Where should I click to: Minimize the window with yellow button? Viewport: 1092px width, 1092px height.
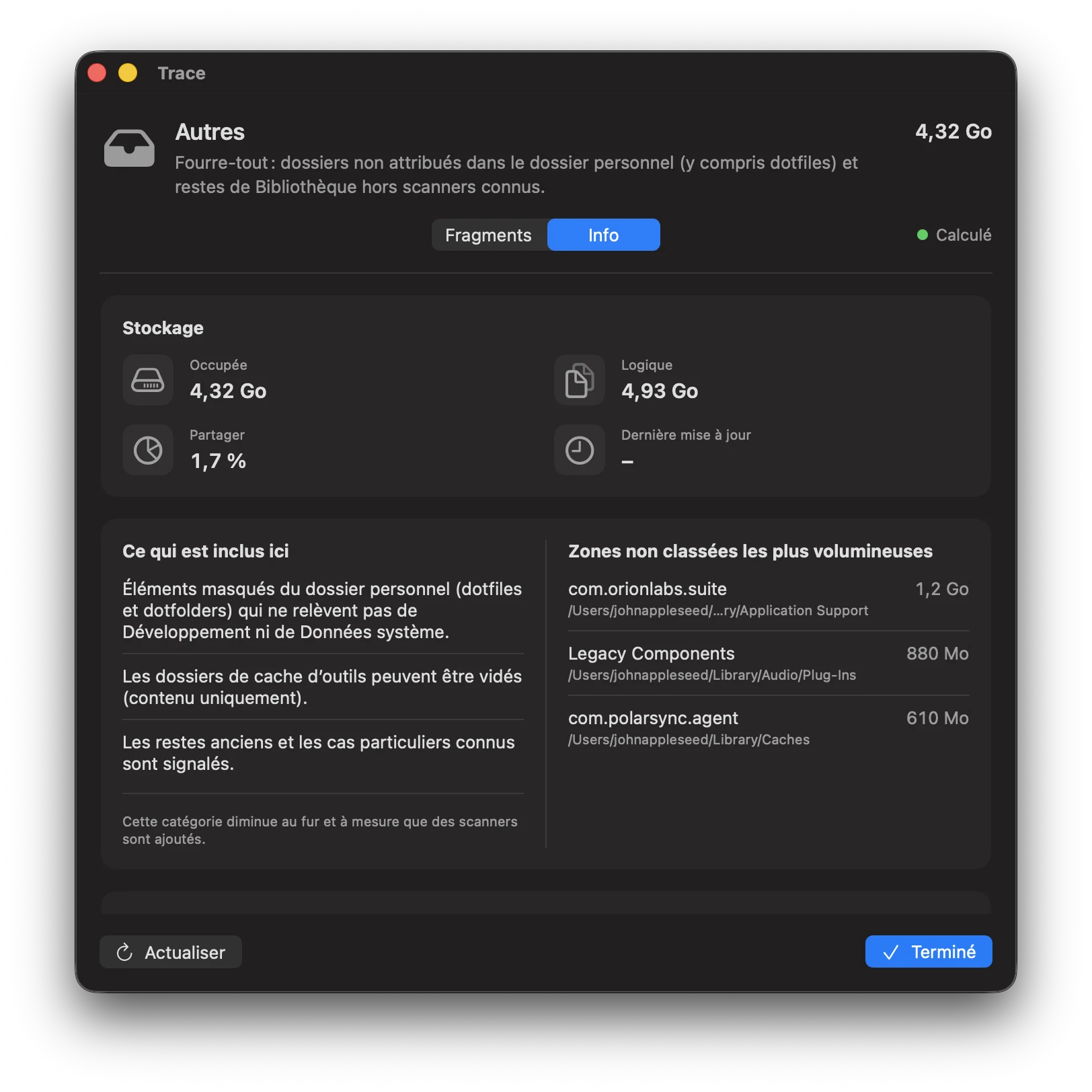point(128,73)
